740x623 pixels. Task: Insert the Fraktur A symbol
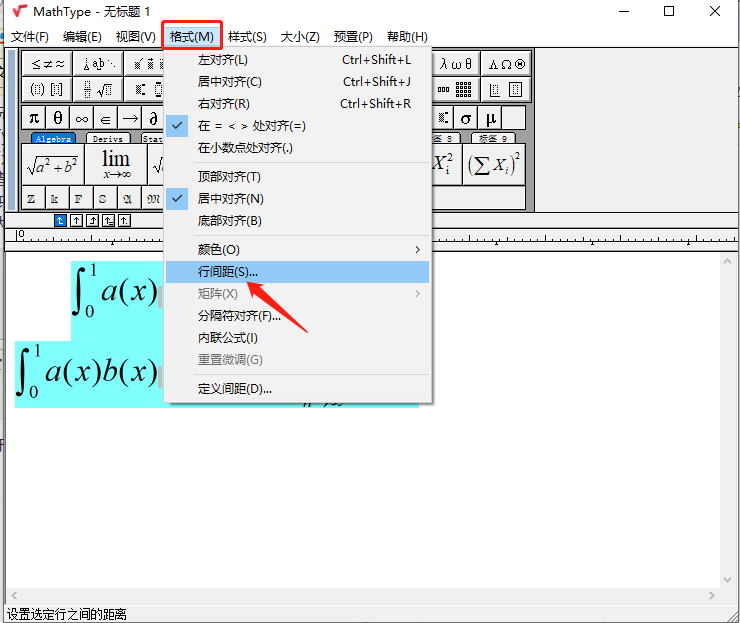click(127, 199)
